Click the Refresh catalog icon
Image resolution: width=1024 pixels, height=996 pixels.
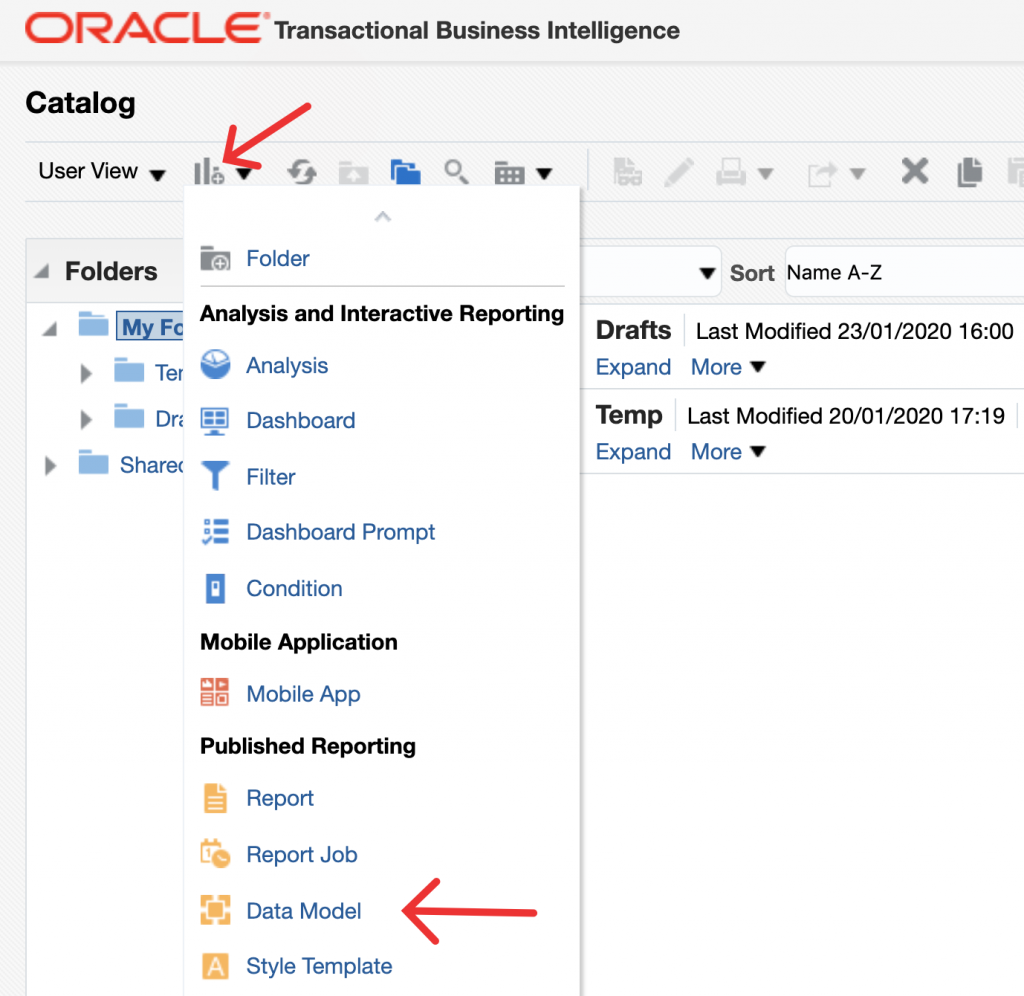tap(302, 173)
